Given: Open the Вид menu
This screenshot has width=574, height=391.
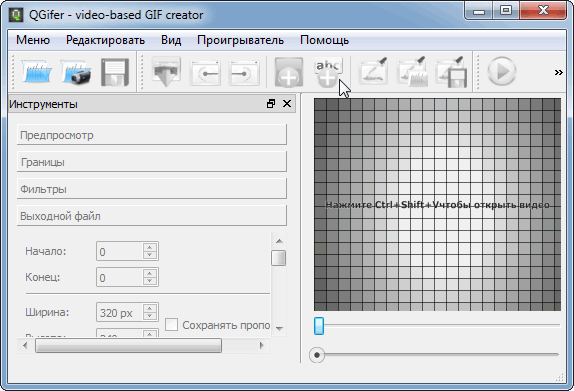Looking at the screenshot, I should tap(171, 40).
